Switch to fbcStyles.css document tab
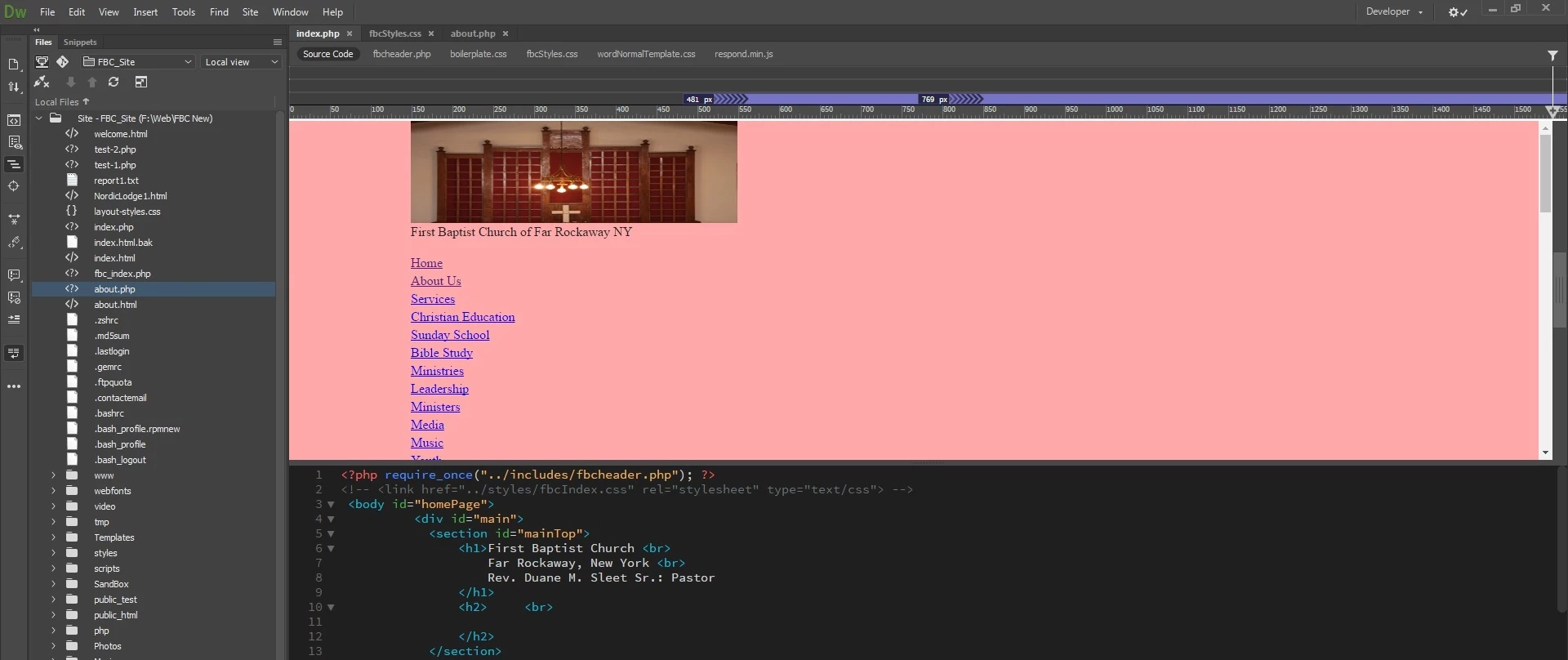 pos(395,33)
